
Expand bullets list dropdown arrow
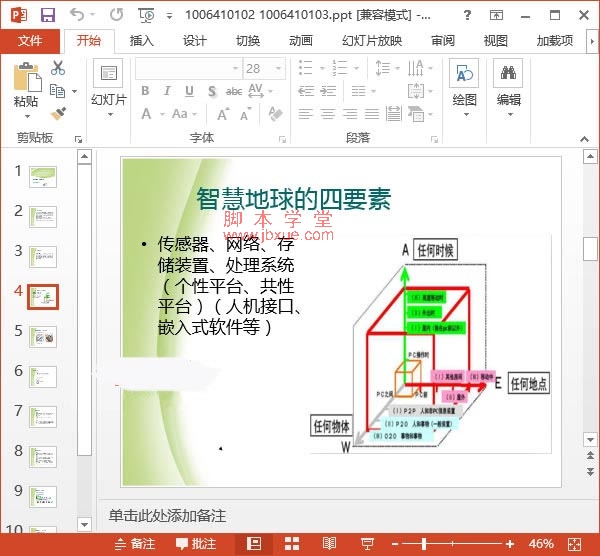coord(322,68)
